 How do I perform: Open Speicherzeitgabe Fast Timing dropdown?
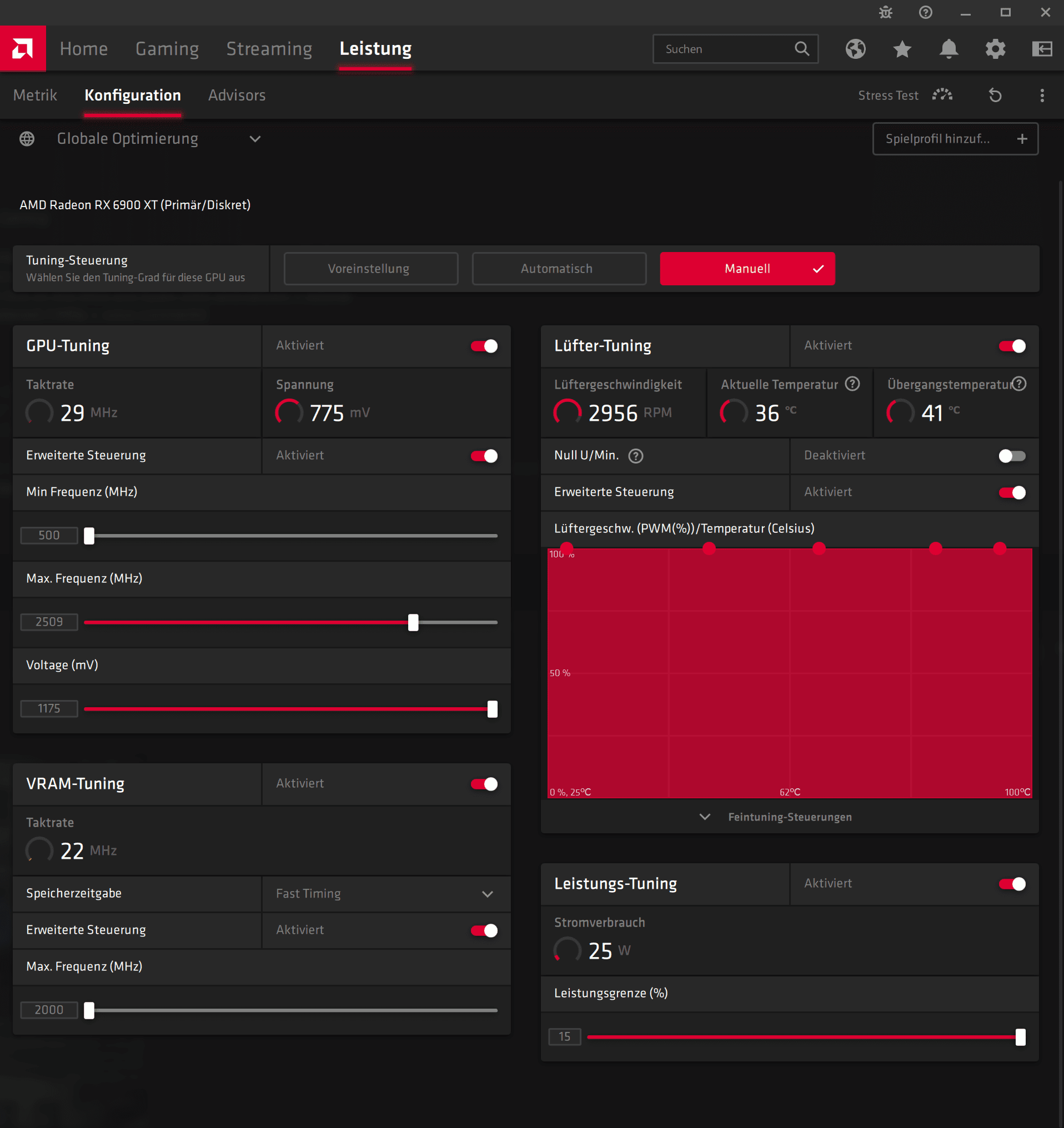tap(386, 894)
